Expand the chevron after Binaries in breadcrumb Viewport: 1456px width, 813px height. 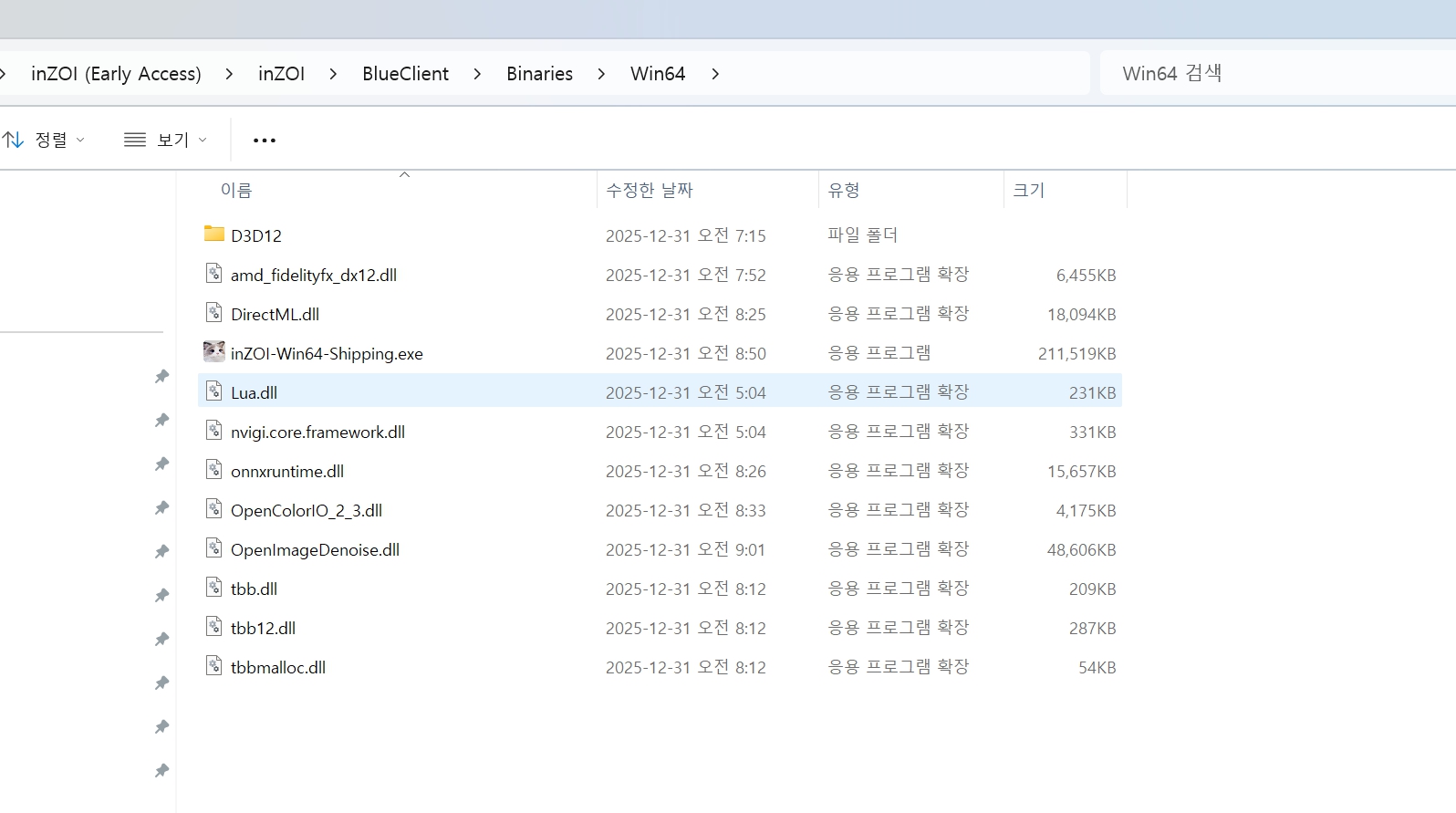(x=601, y=74)
